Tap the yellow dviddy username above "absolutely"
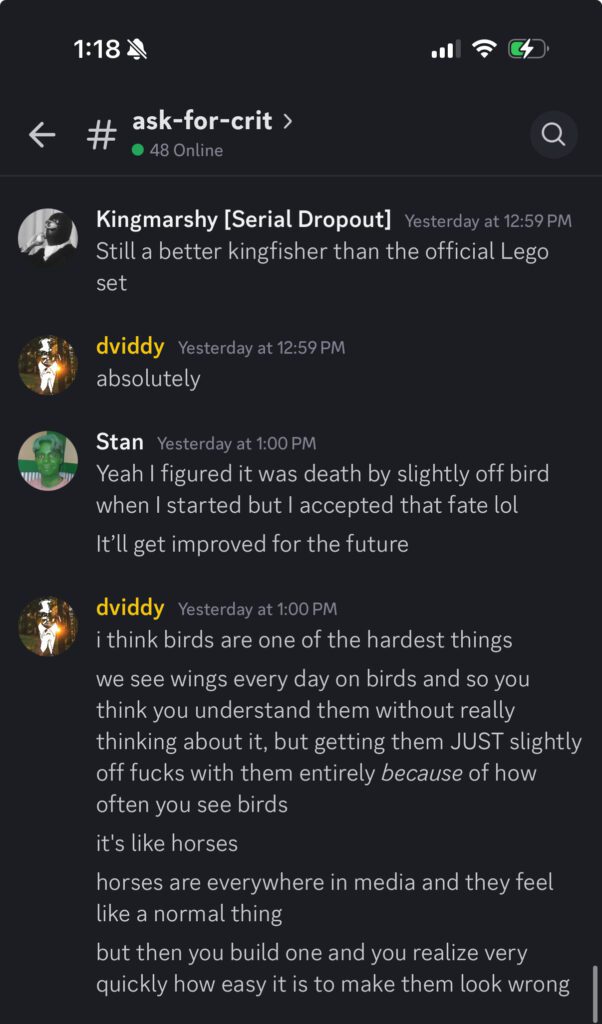This screenshot has height=1024, width=602. [130, 346]
